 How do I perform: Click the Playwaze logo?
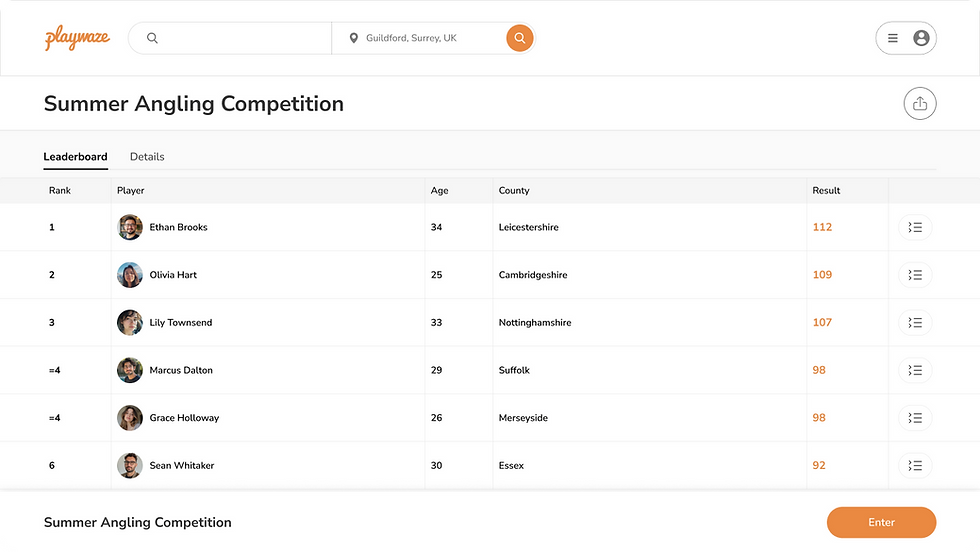[77, 39]
